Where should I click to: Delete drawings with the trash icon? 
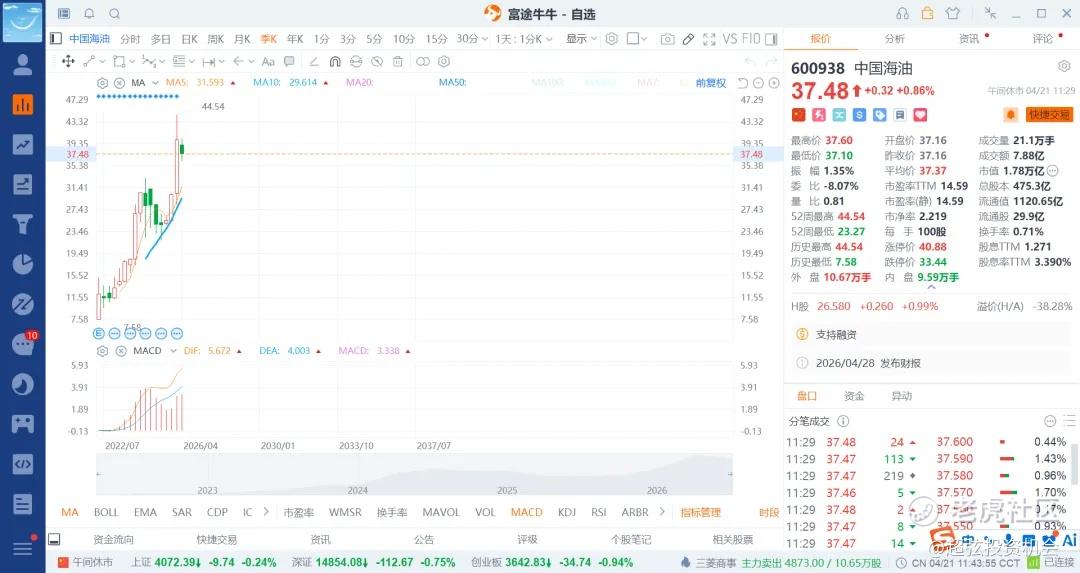(397, 61)
